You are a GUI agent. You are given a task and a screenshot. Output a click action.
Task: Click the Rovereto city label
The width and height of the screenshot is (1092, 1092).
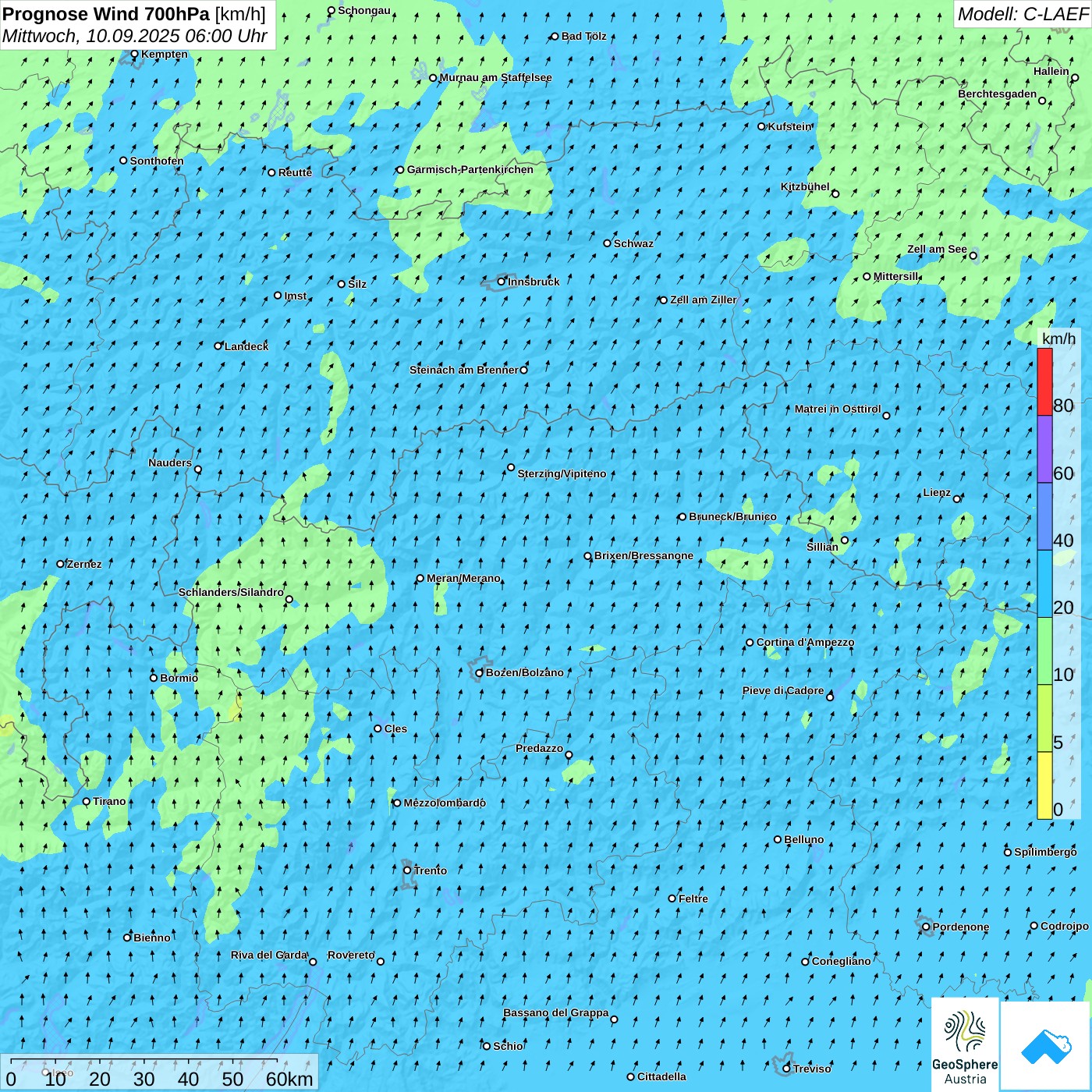coord(351,955)
